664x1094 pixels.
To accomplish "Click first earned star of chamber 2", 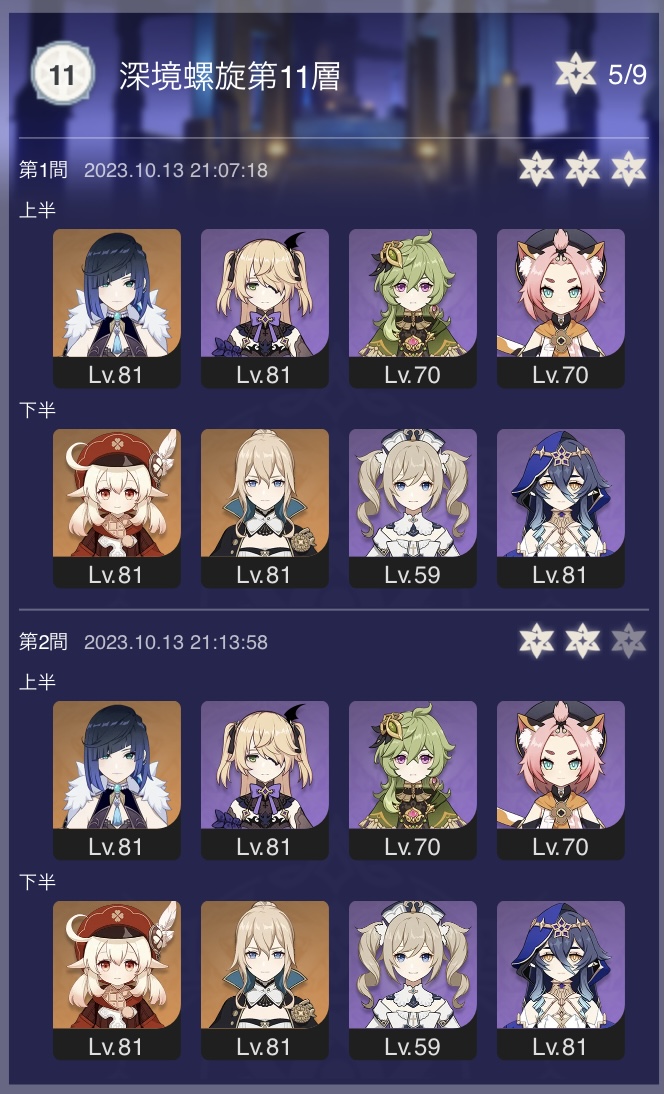I will point(536,640).
